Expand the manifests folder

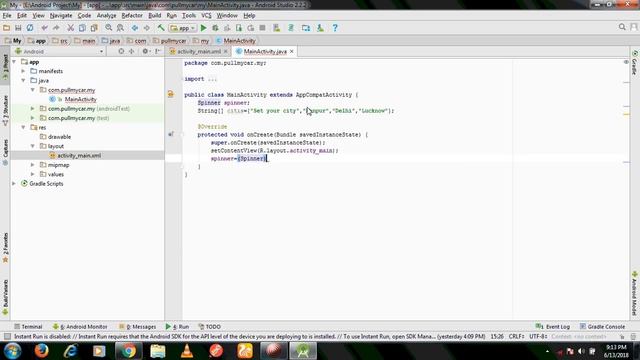[x=24, y=71]
